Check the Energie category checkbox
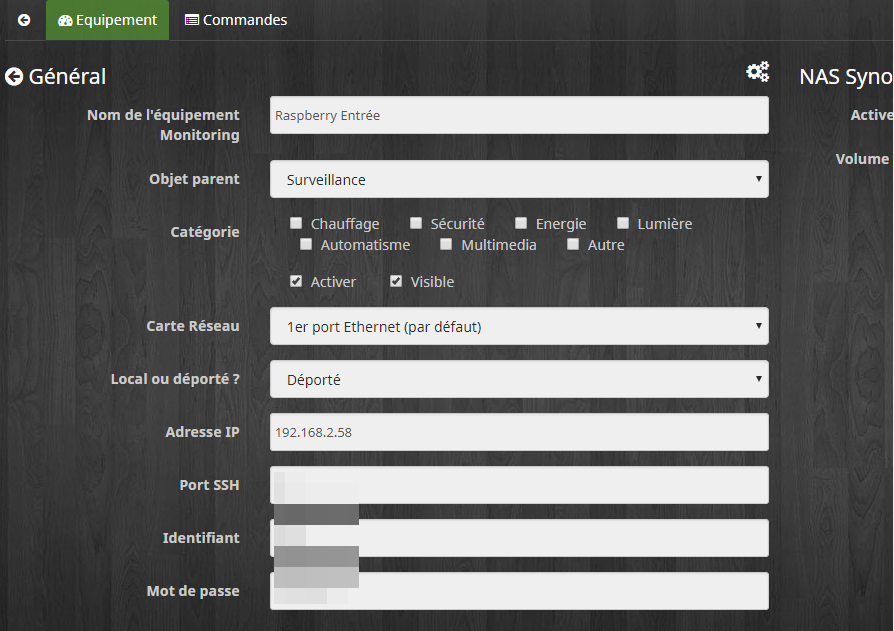The height and width of the screenshot is (631, 894). click(x=521, y=224)
